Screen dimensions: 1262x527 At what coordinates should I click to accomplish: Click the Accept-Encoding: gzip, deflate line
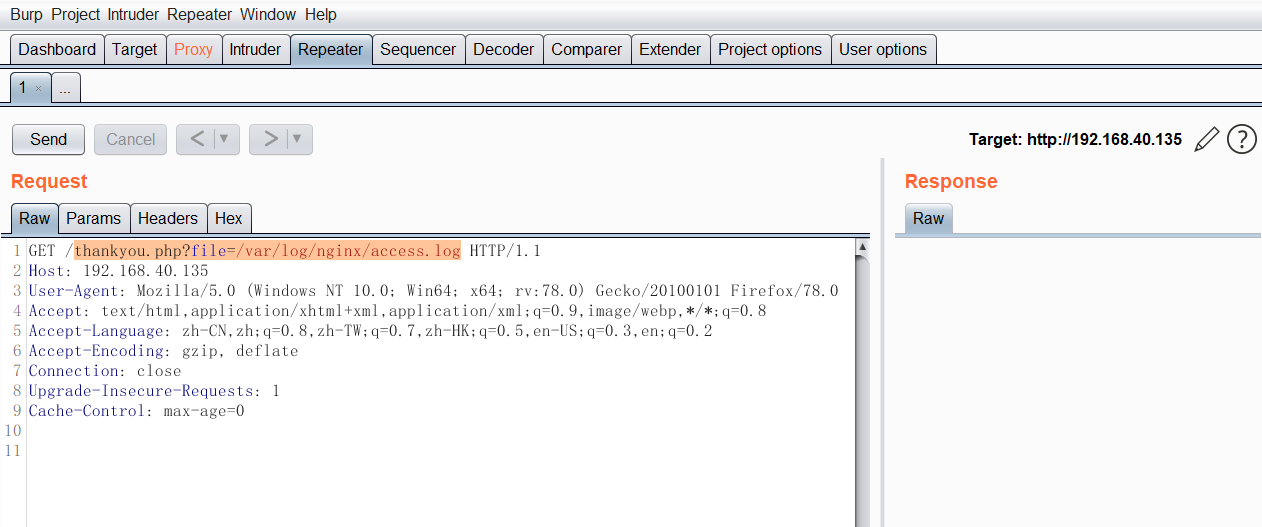[163, 351]
